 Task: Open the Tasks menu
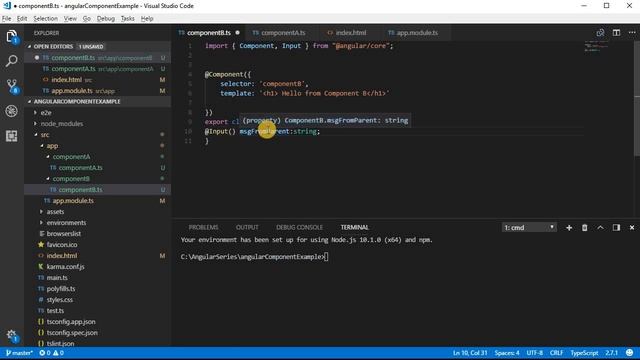pos(128,19)
